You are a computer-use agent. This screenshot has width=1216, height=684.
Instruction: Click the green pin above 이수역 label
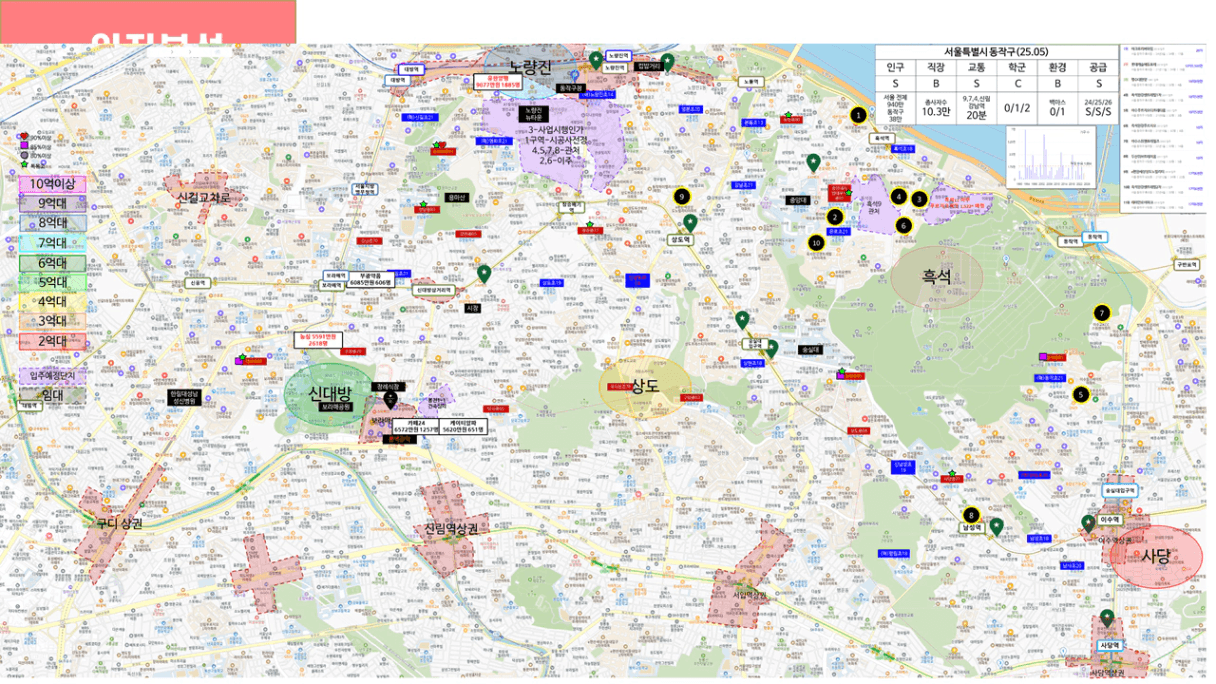pos(1088,523)
